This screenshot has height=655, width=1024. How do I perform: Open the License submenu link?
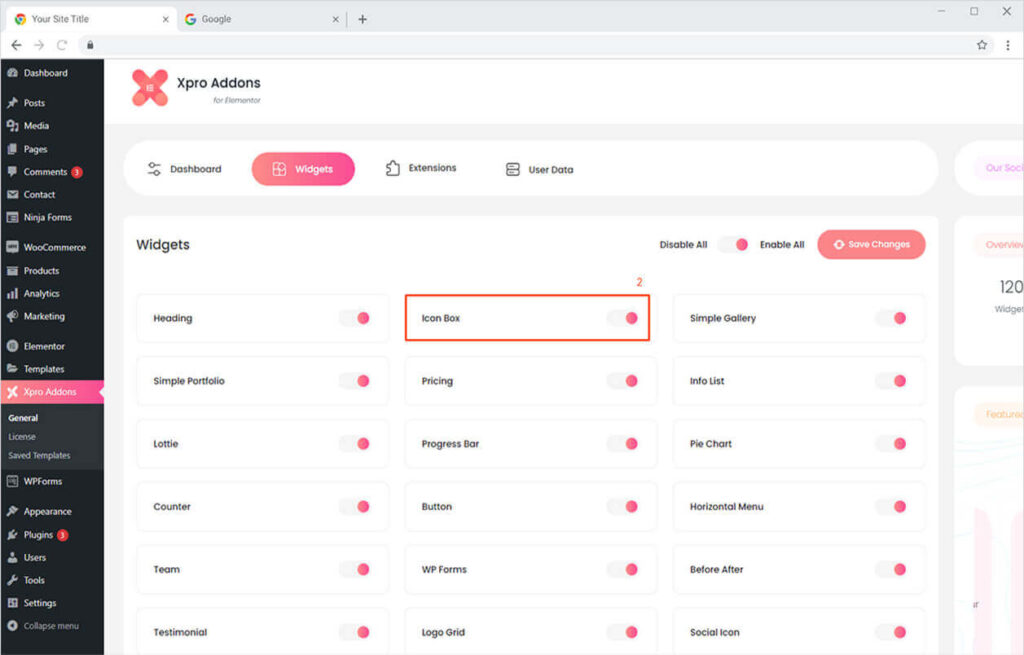(22, 437)
